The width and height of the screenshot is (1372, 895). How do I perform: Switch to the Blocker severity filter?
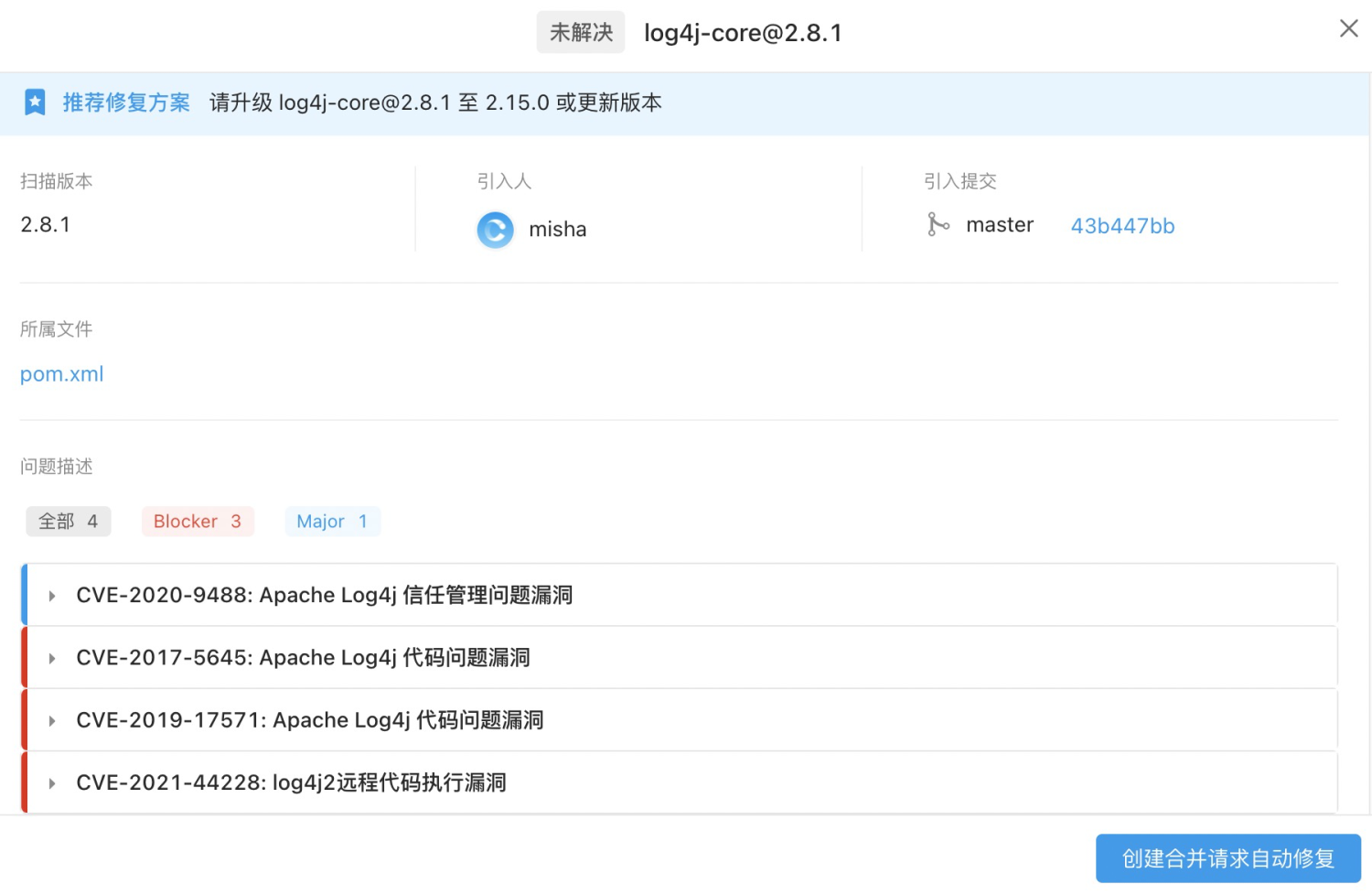(x=198, y=521)
